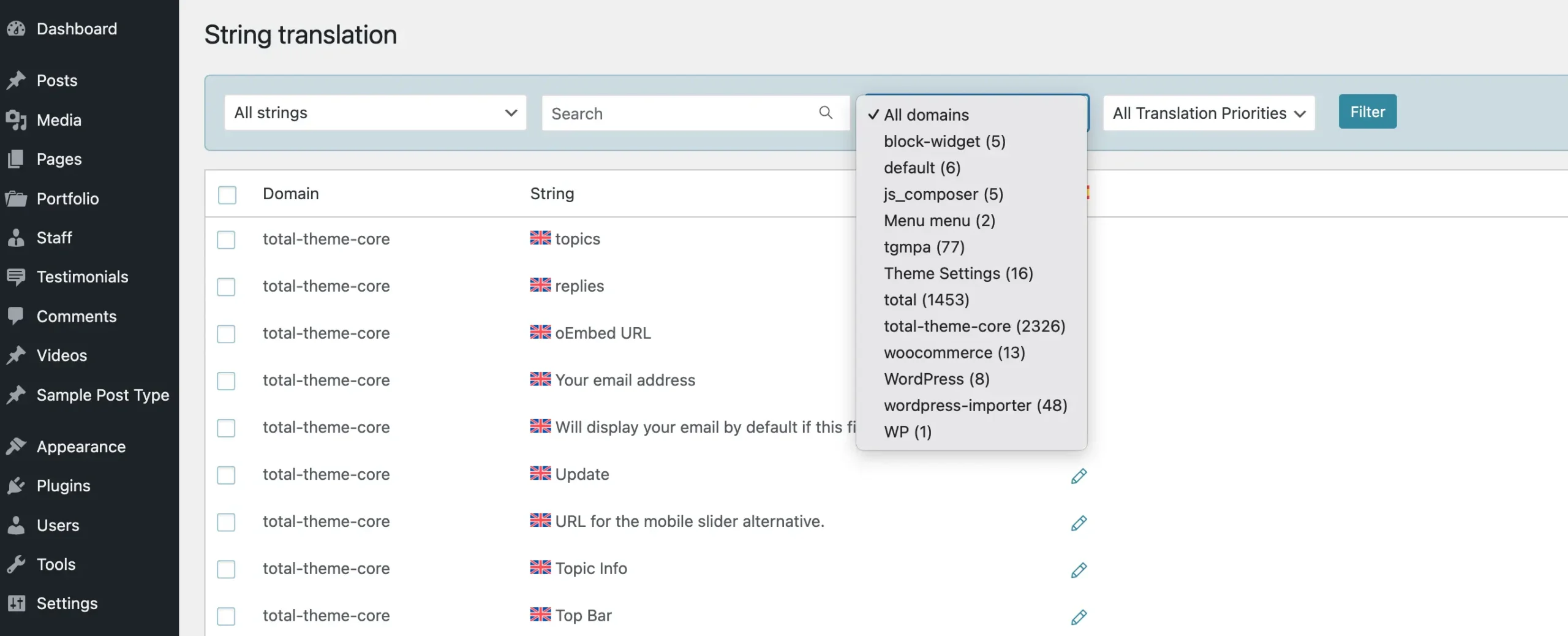Edit translation pencil for Topic Info

pyautogui.click(x=1079, y=570)
